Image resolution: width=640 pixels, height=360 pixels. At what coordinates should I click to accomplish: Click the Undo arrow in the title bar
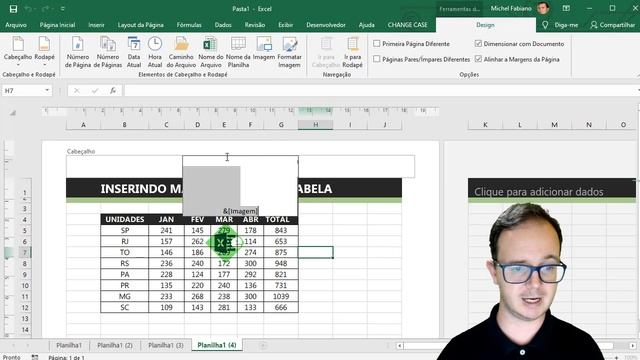[x=28, y=9]
